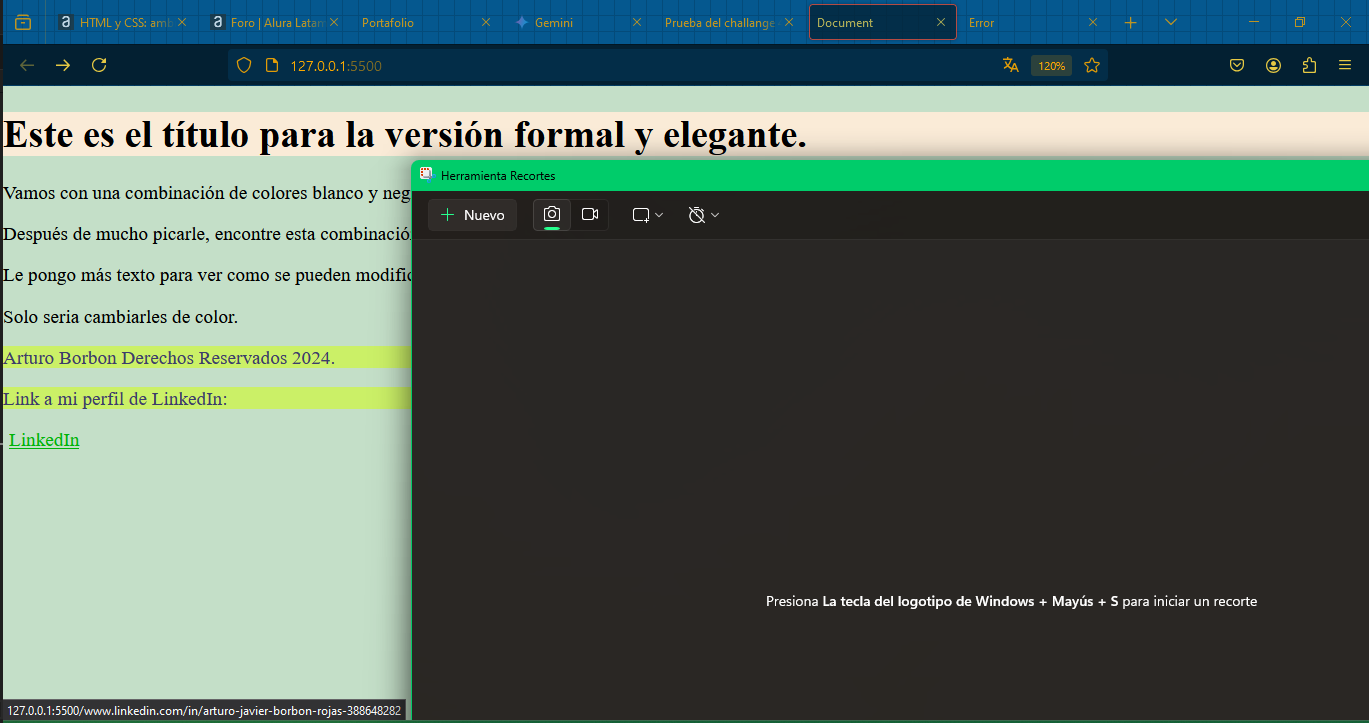Click text 'Solo seria cambiarles de color.'
The image size is (1369, 723).
(121, 317)
